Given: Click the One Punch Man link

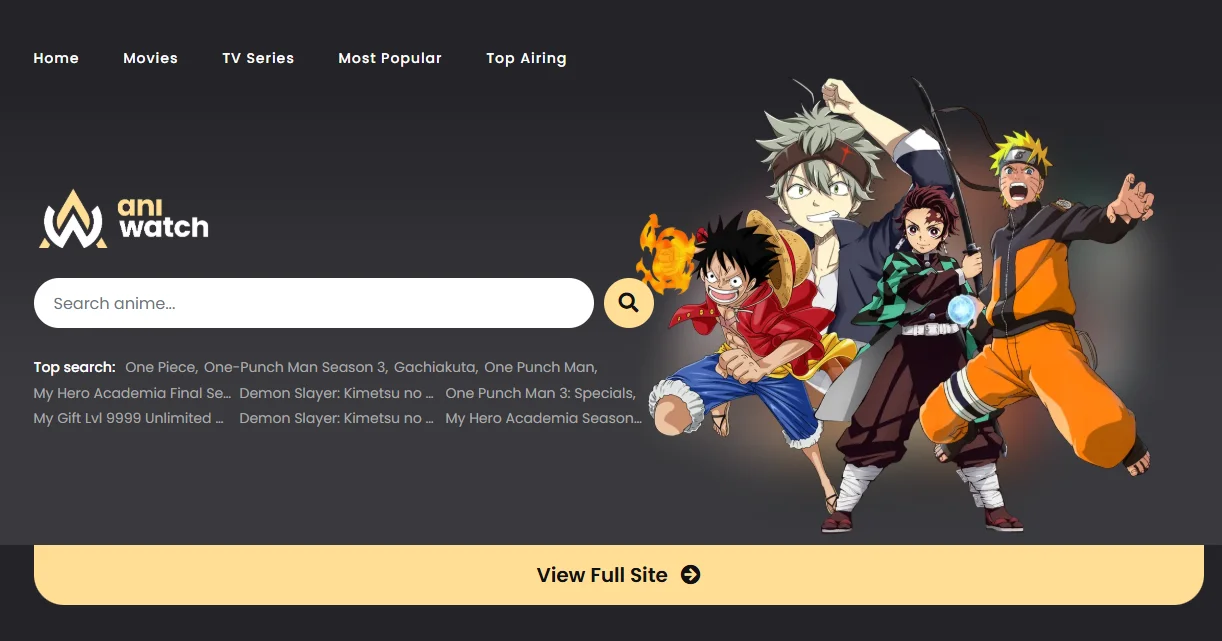Looking at the screenshot, I should pyautogui.click(x=539, y=367).
